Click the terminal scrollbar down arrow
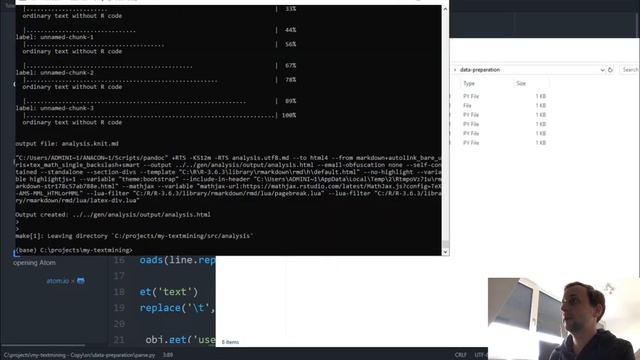 coord(445,252)
